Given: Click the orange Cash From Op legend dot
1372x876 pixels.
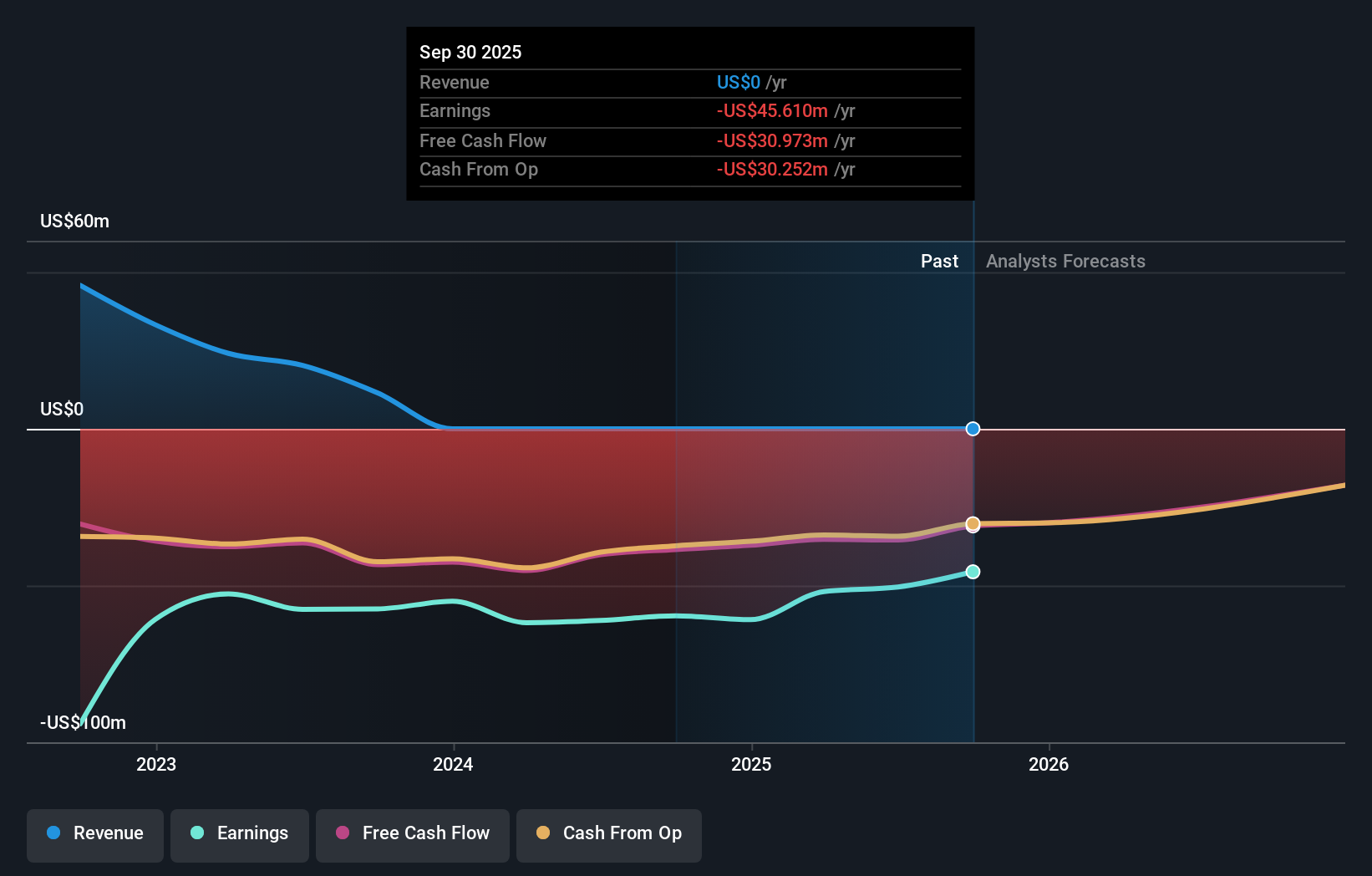Looking at the screenshot, I should click(x=543, y=833).
